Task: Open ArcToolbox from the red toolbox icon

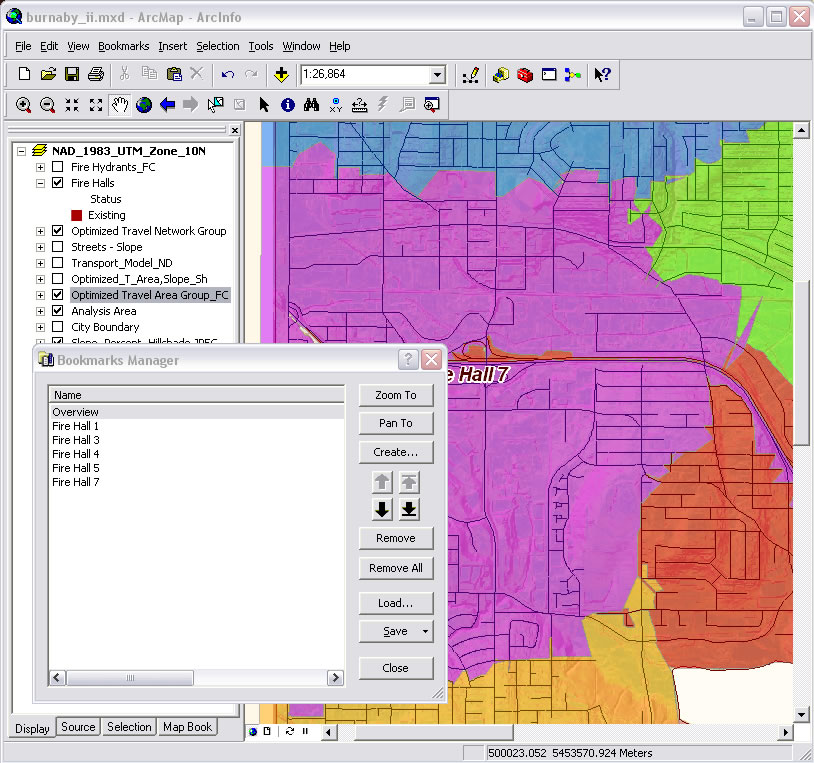Action: click(x=525, y=74)
